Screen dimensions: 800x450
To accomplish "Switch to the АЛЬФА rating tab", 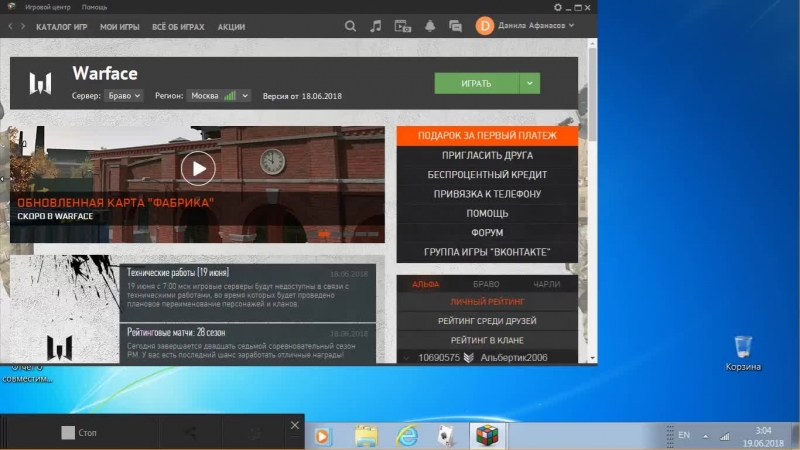I will (x=426, y=284).
